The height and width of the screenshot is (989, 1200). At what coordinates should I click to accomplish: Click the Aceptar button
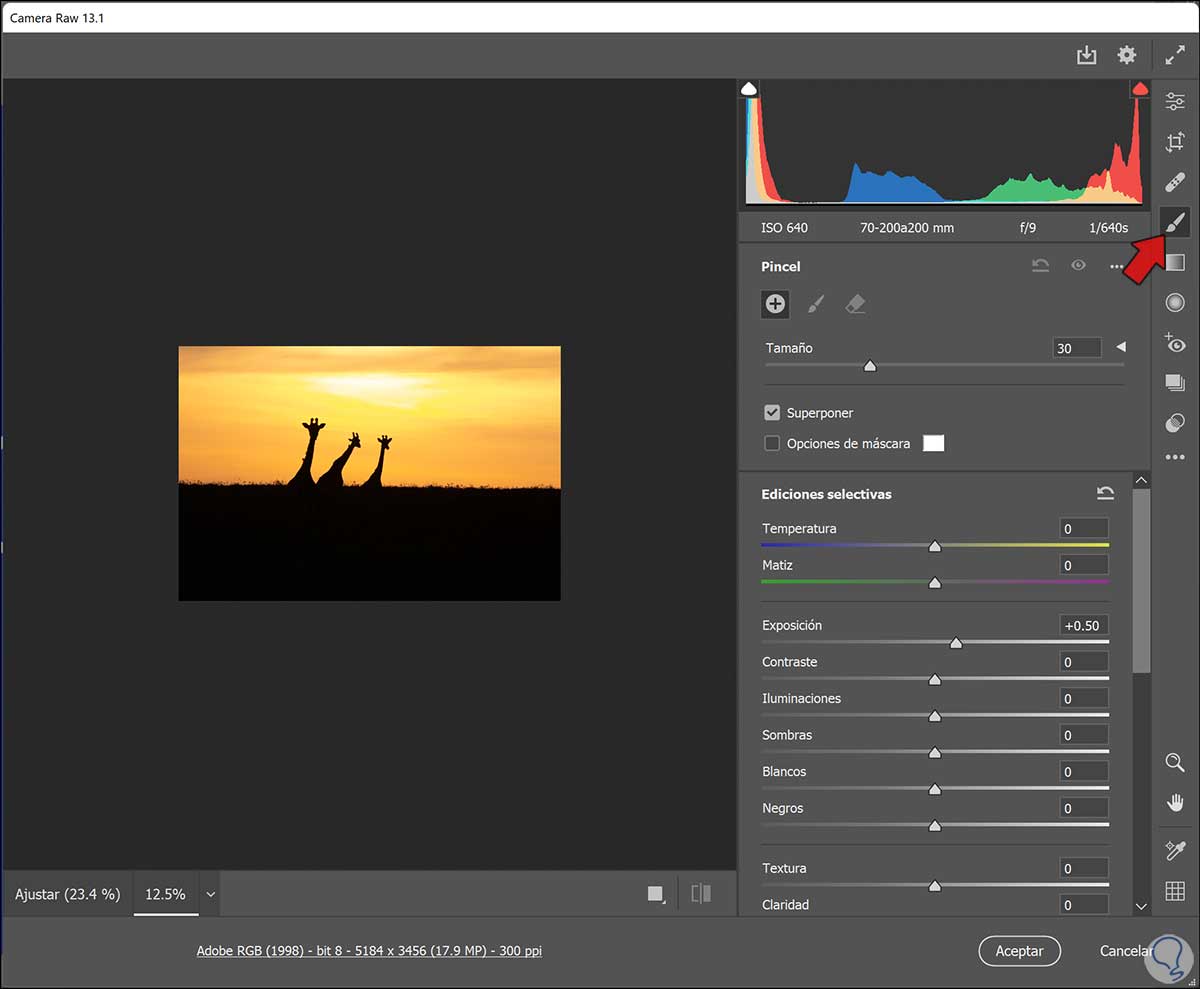[x=1019, y=951]
